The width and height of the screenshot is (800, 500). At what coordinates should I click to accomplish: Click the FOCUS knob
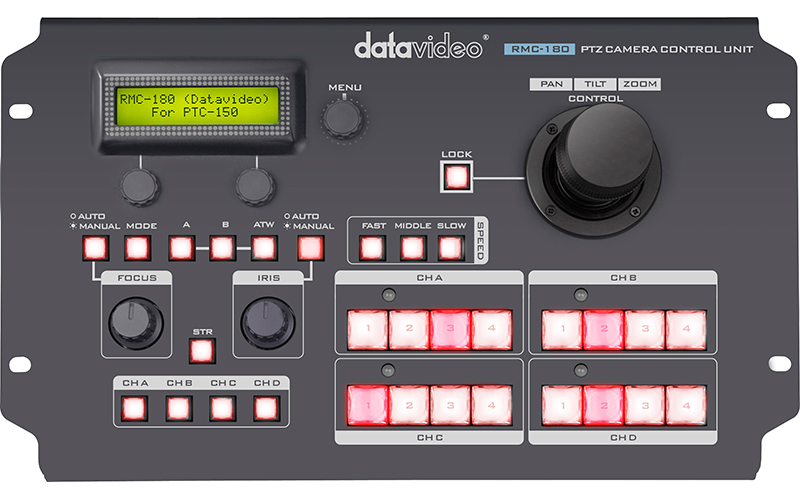click(136, 323)
